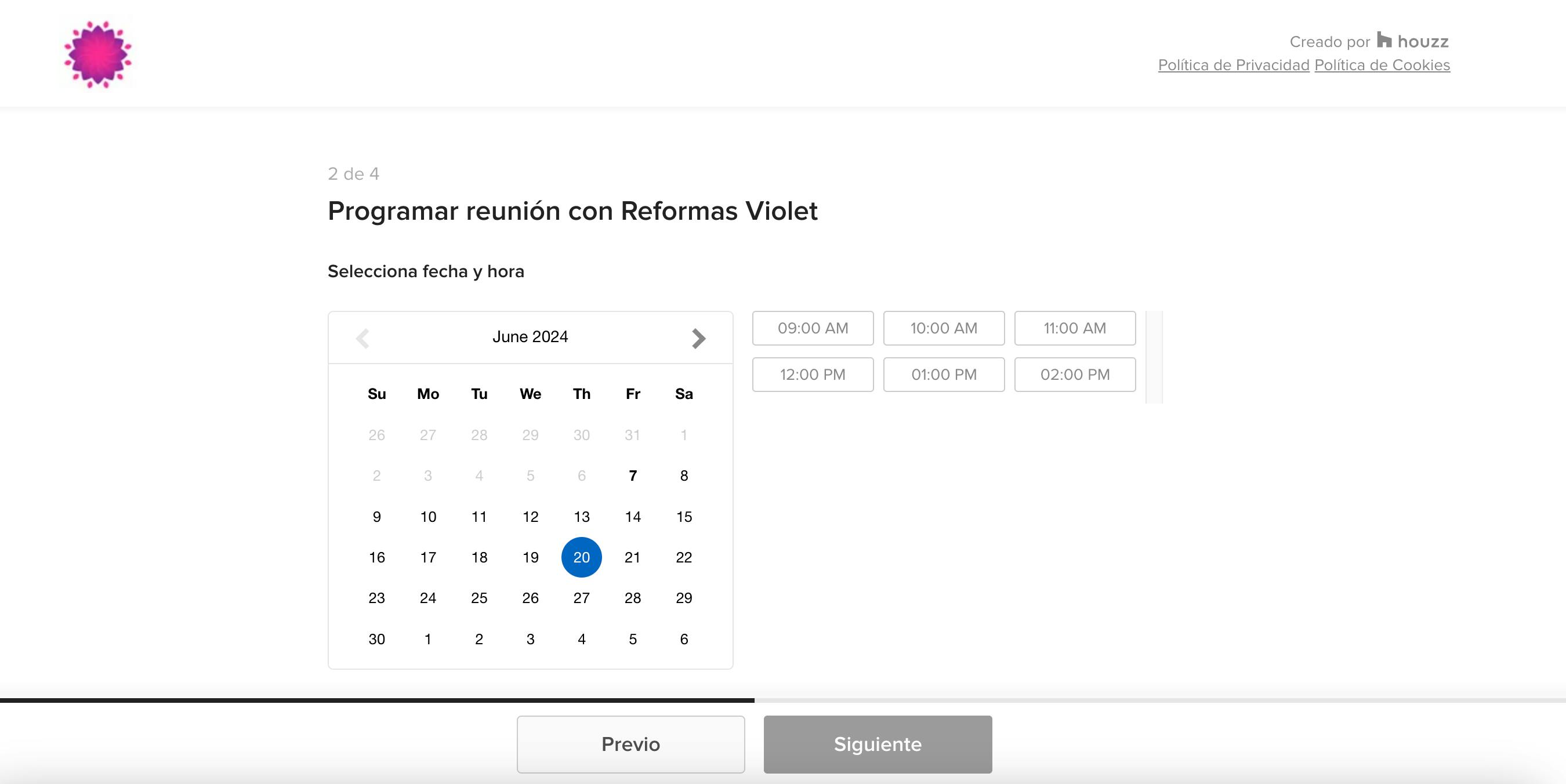Click the pink flower company logo
Screen dimensions: 1566x784
tap(97, 54)
